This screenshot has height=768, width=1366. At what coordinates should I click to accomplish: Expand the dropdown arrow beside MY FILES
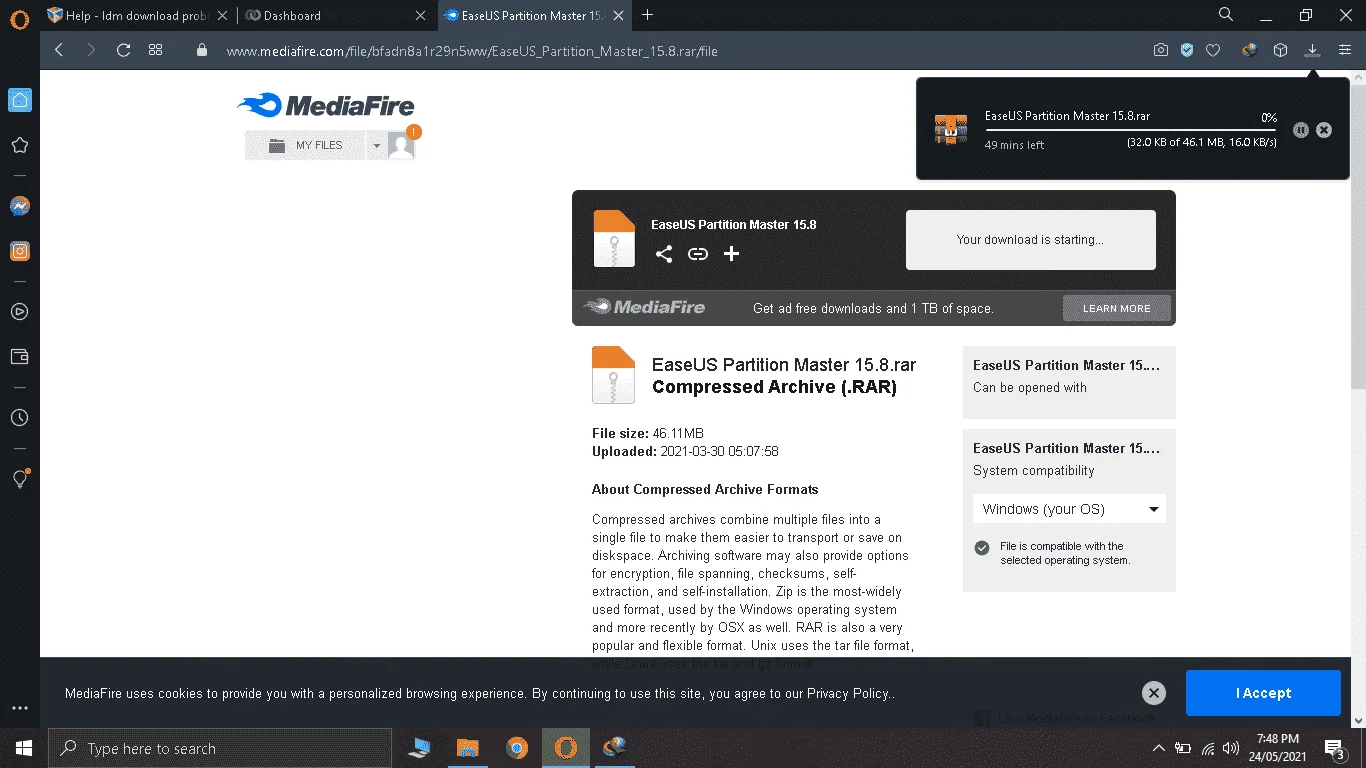376,146
